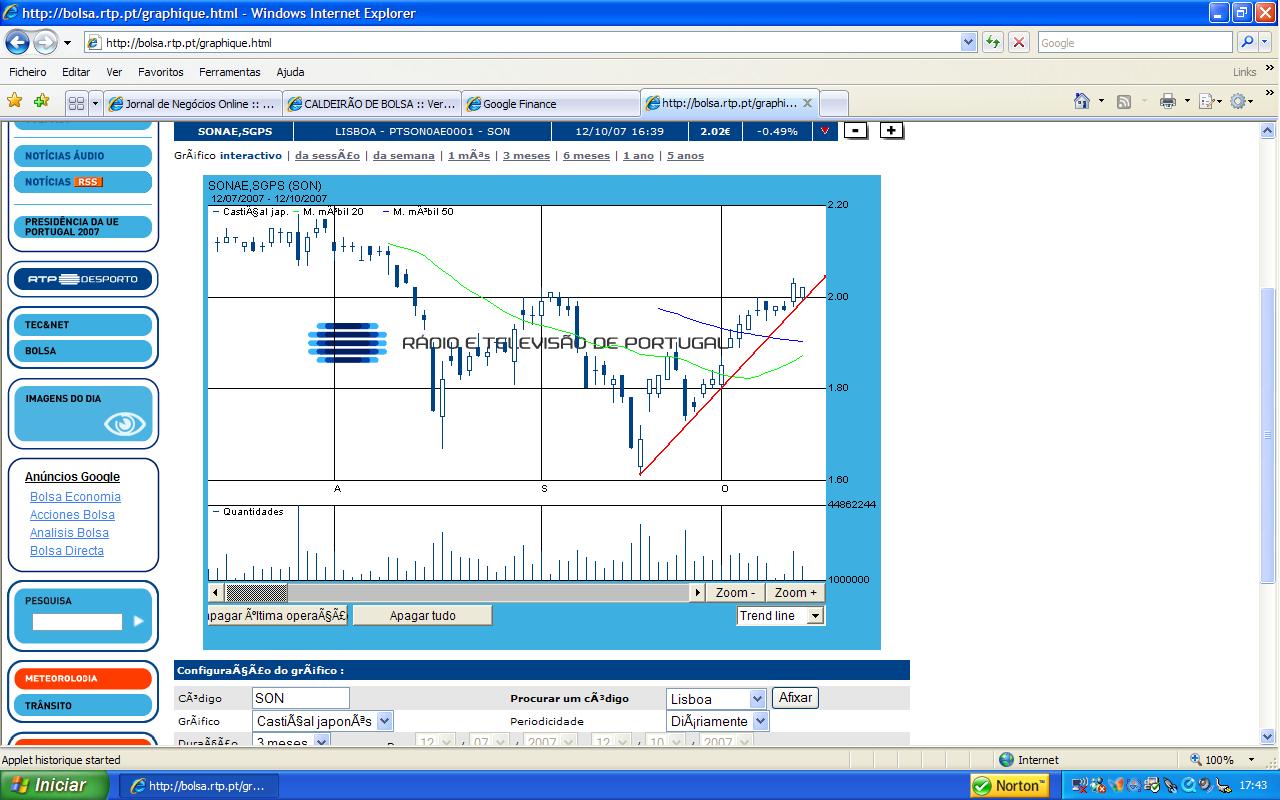Screen dimensions: 1280x800
Task: Show the da semana chart period
Action: [x=404, y=156]
